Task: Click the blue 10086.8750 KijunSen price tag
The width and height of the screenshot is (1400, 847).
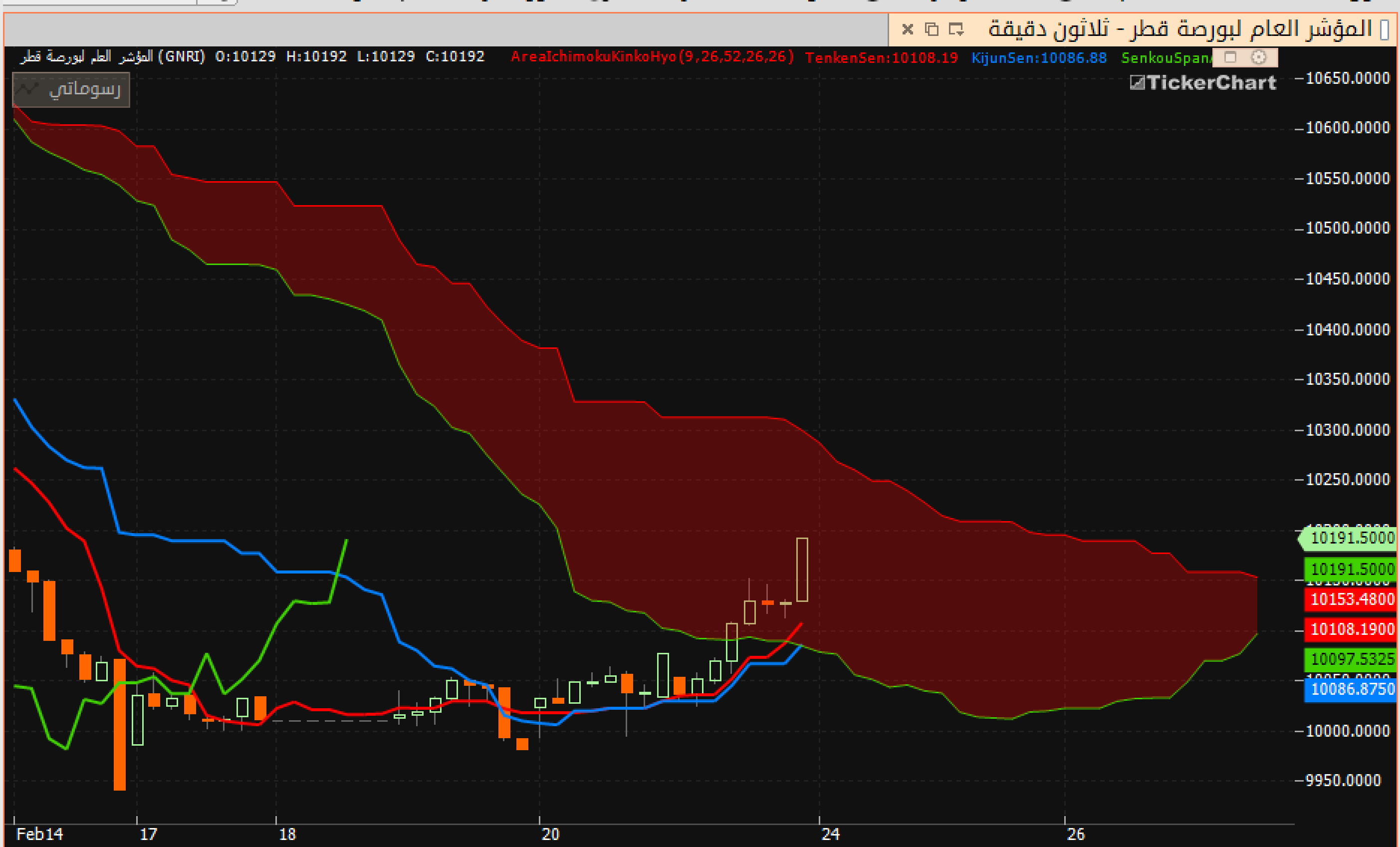Action: [x=1351, y=690]
